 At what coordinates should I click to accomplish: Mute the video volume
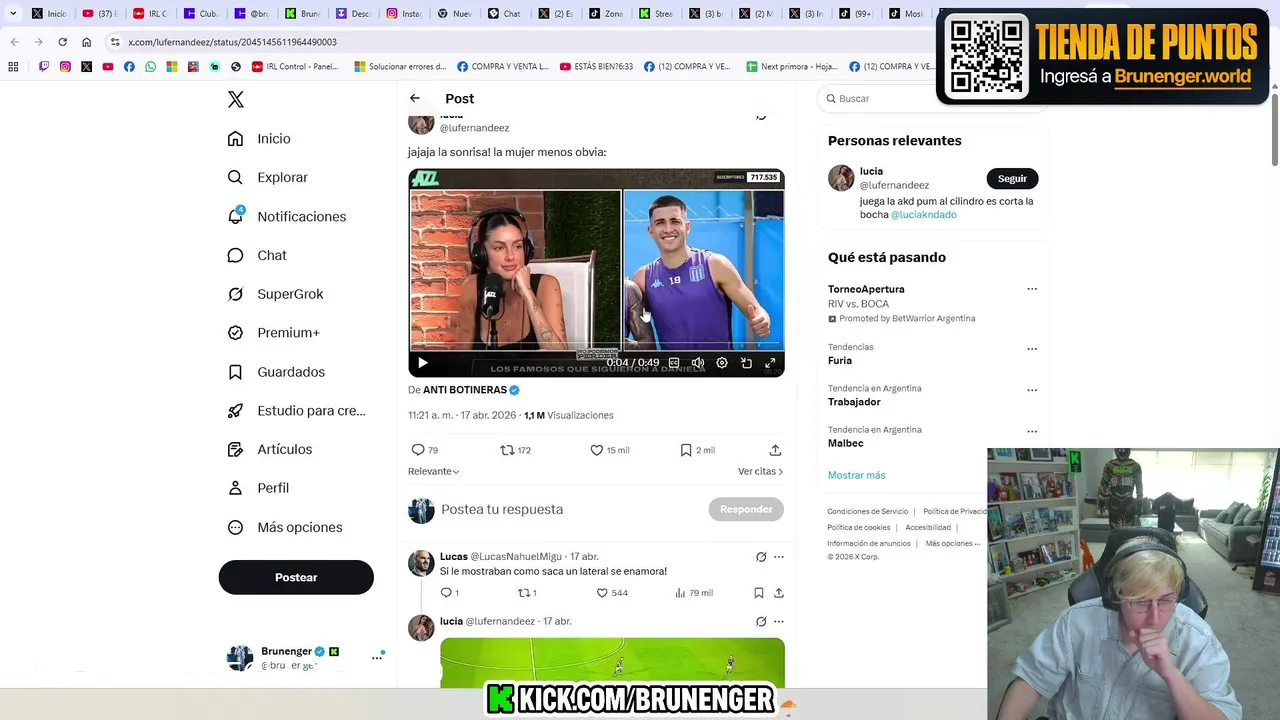pyautogui.click(x=698, y=363)
